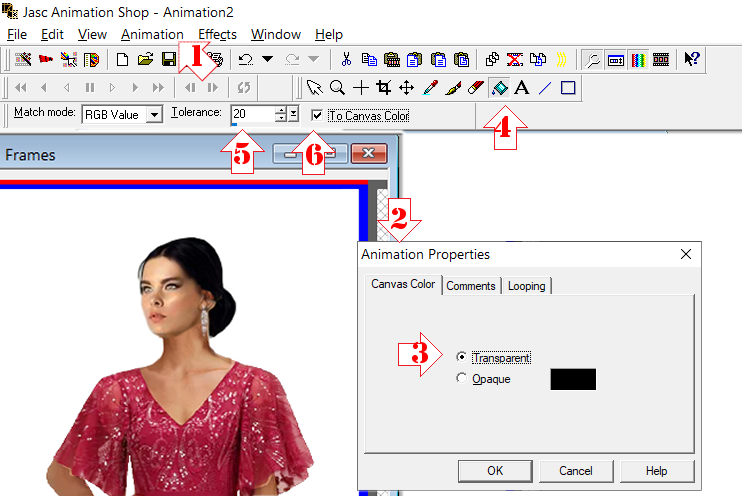Select the Mover tool
Screen dimensions: 742x496
pos(407,88)
